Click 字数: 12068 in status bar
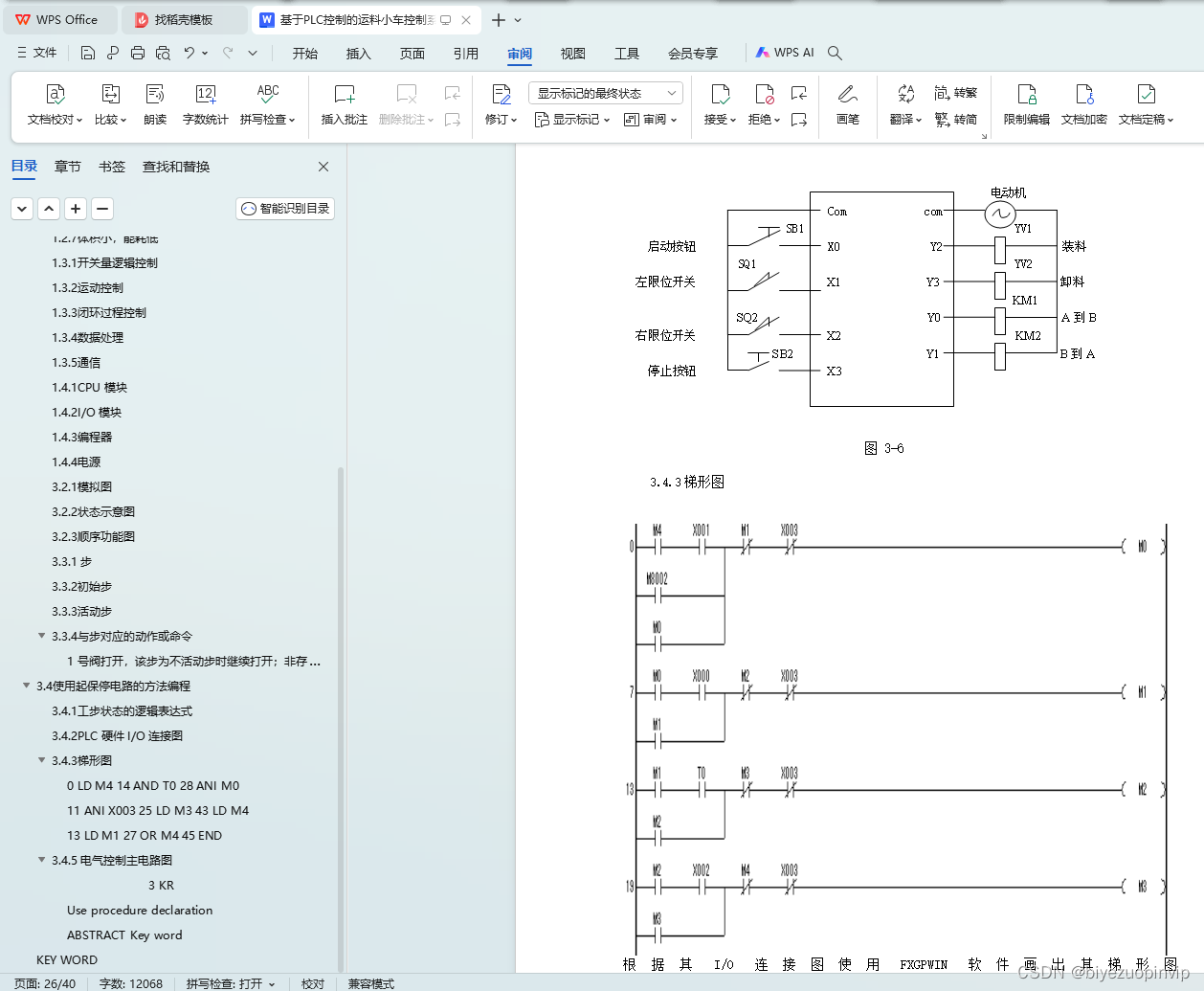The image size is (1204, 991). 131,983
